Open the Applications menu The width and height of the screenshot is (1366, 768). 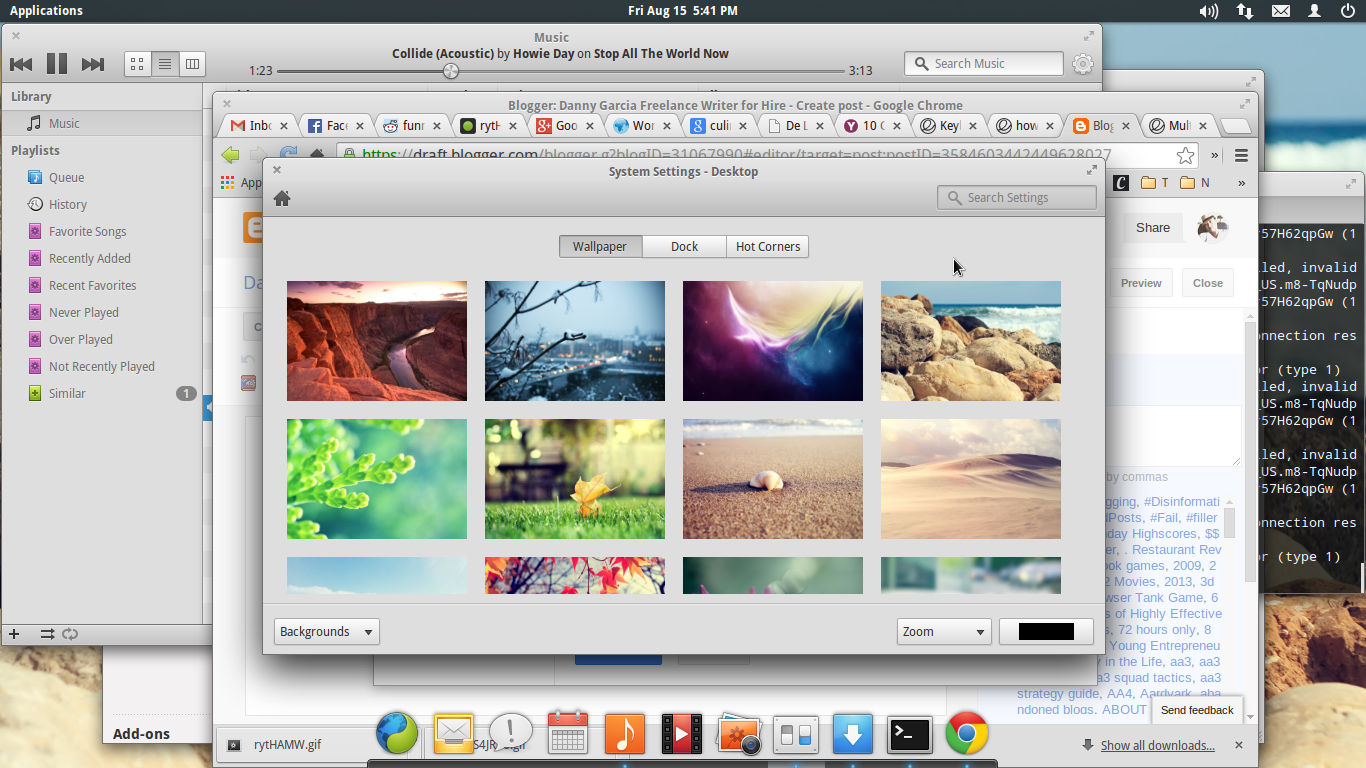point(46,11)
